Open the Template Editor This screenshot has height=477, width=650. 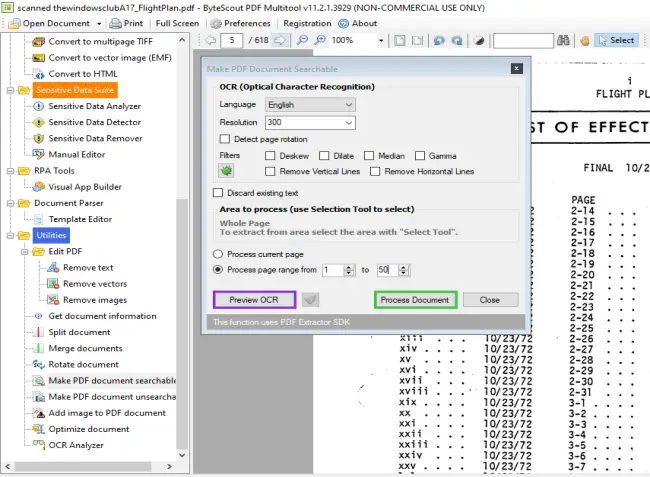coord(80,219)
